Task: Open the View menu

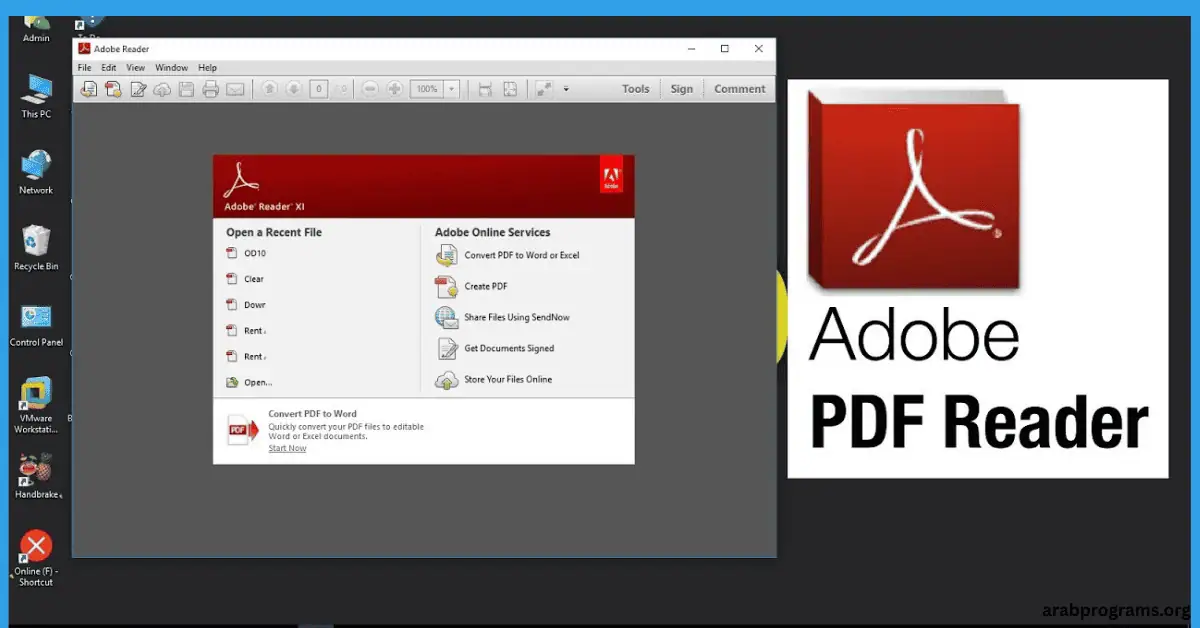Action: (x=136, y=68)
